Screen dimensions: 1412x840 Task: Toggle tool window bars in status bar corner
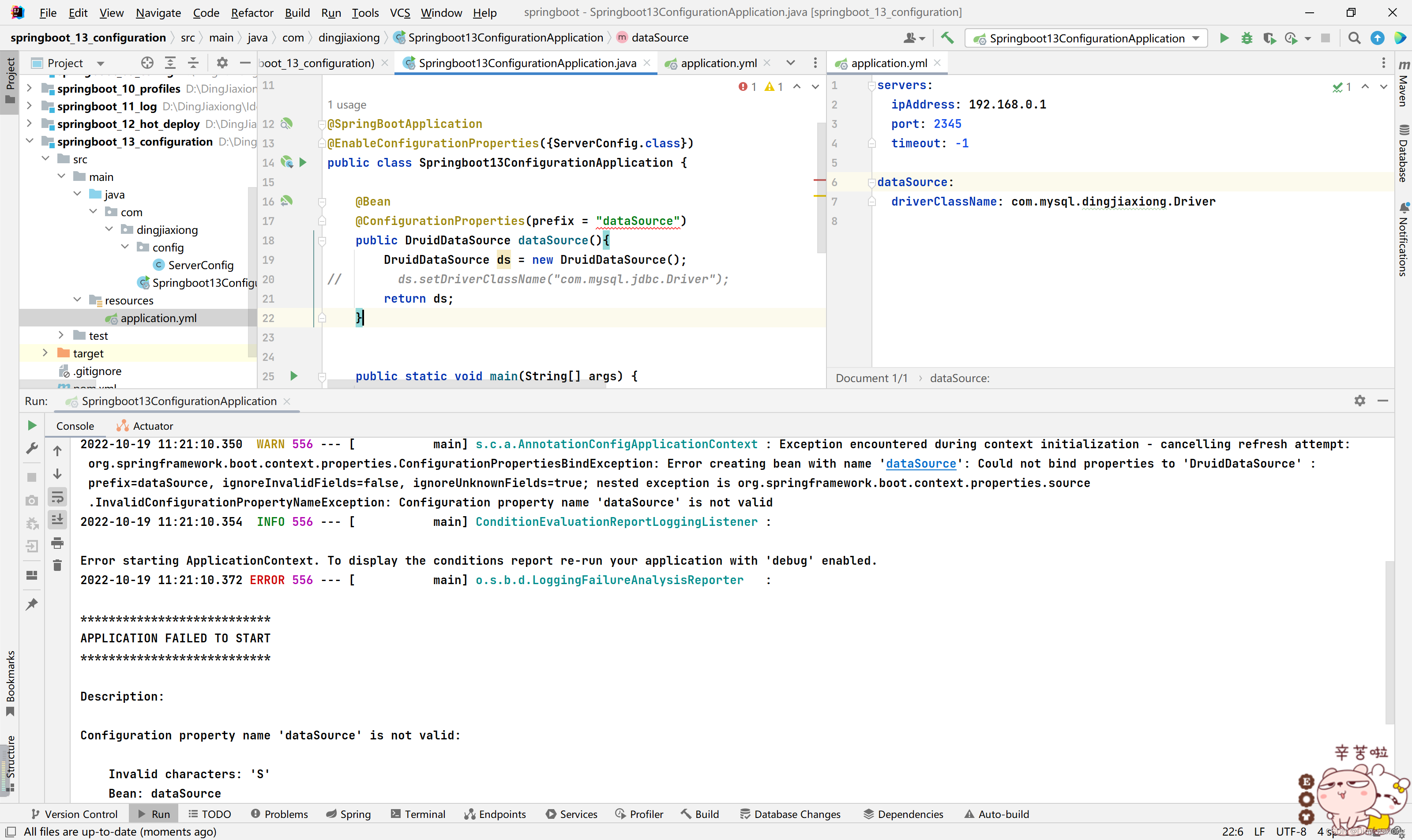pos(10,832)
